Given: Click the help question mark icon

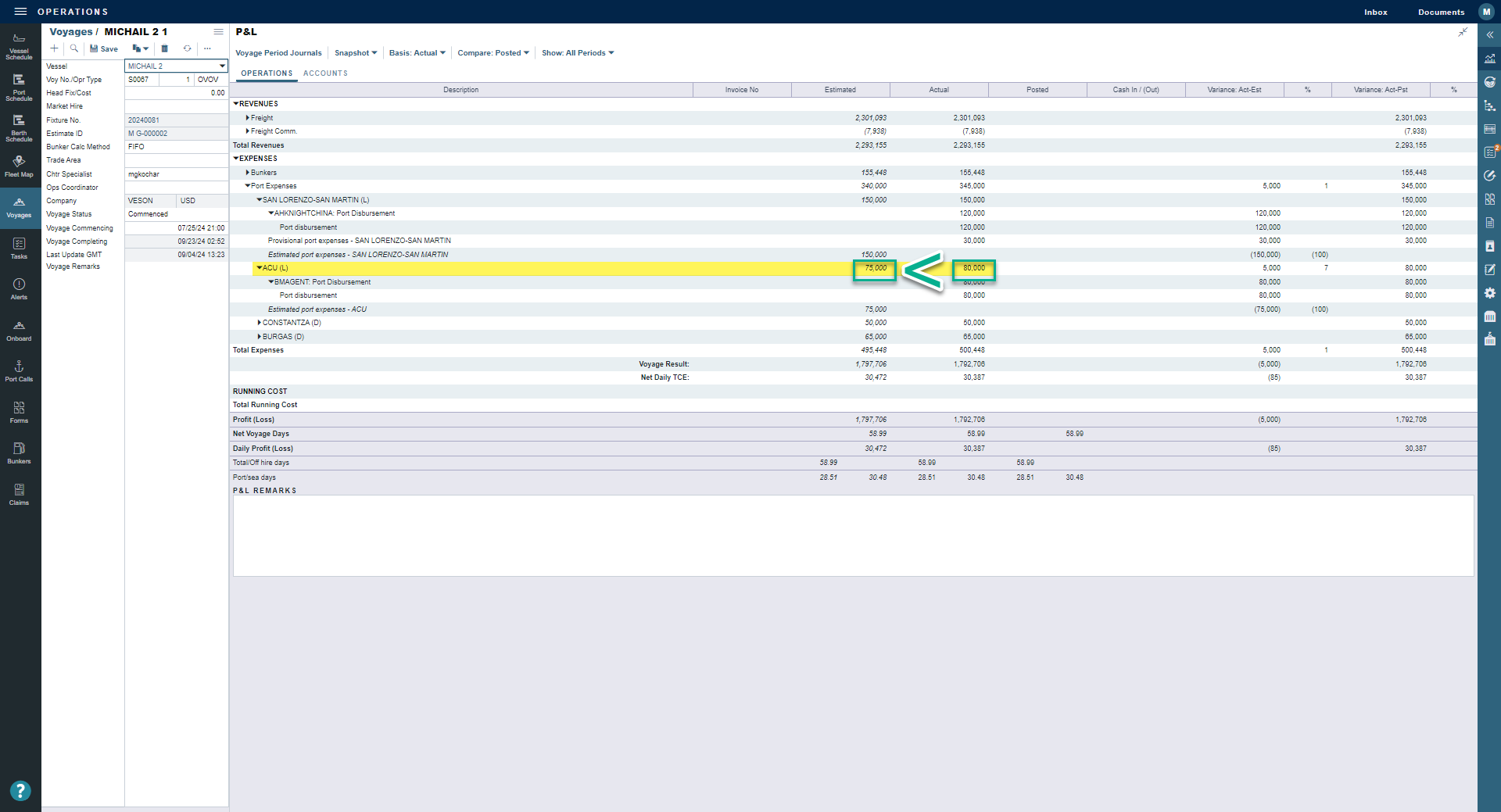Looking at the screenshot, I should (x=20, y=791).
